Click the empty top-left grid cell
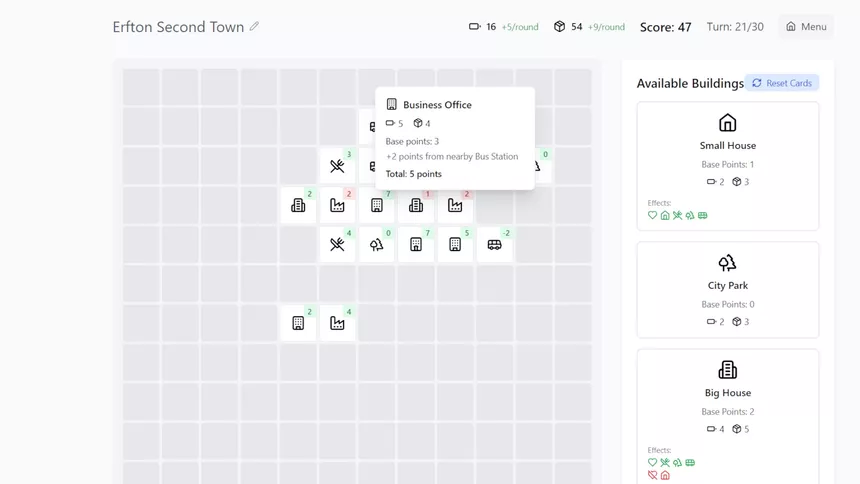This screenshot has height=484, width=860. click(x=141, y=87)
